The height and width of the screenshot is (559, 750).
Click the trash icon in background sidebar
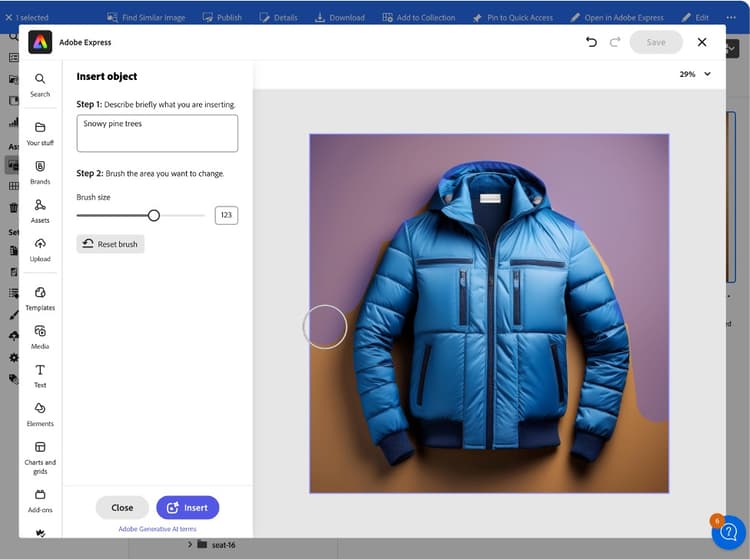coord(14,207)
